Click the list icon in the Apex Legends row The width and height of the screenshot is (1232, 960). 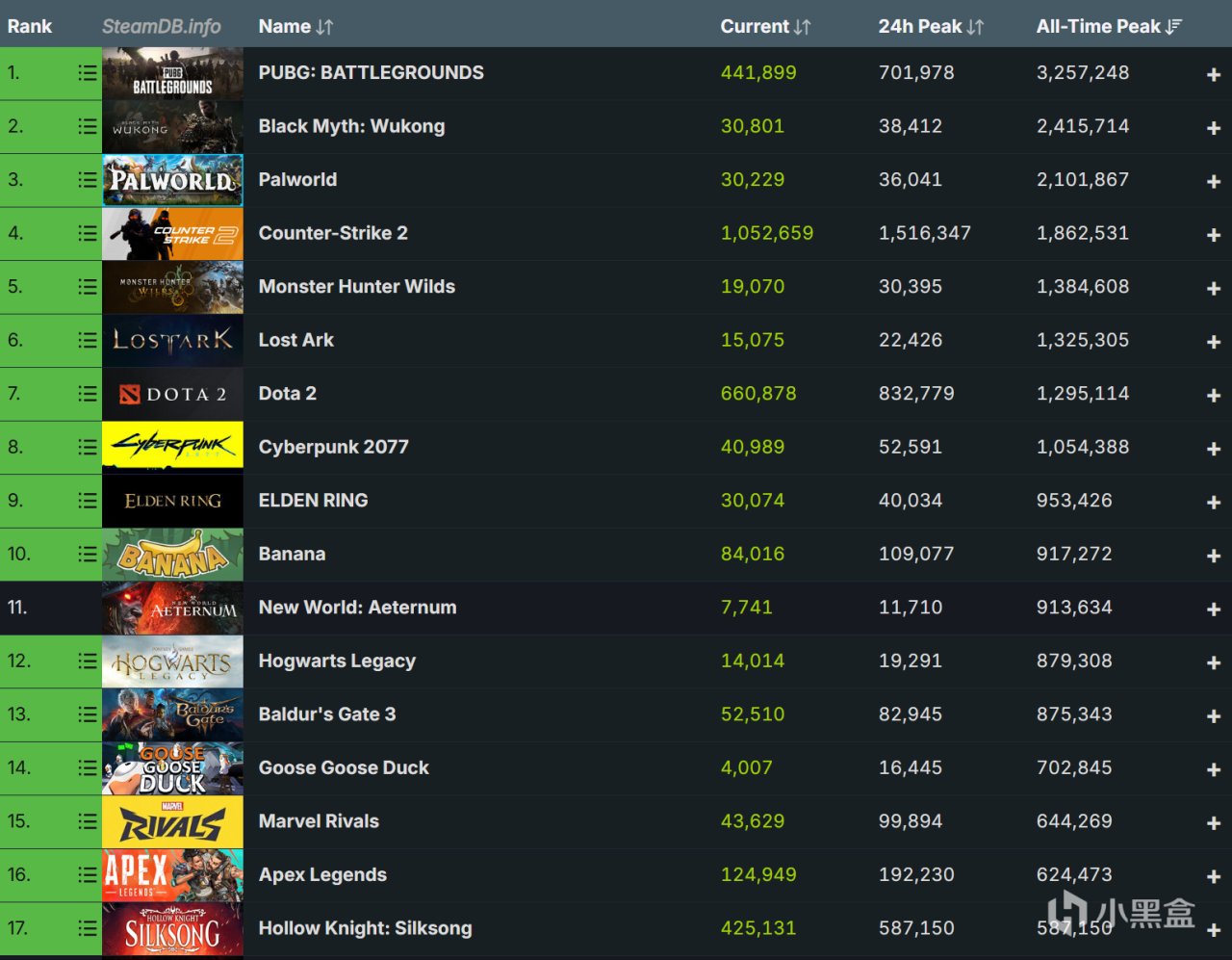88,874
